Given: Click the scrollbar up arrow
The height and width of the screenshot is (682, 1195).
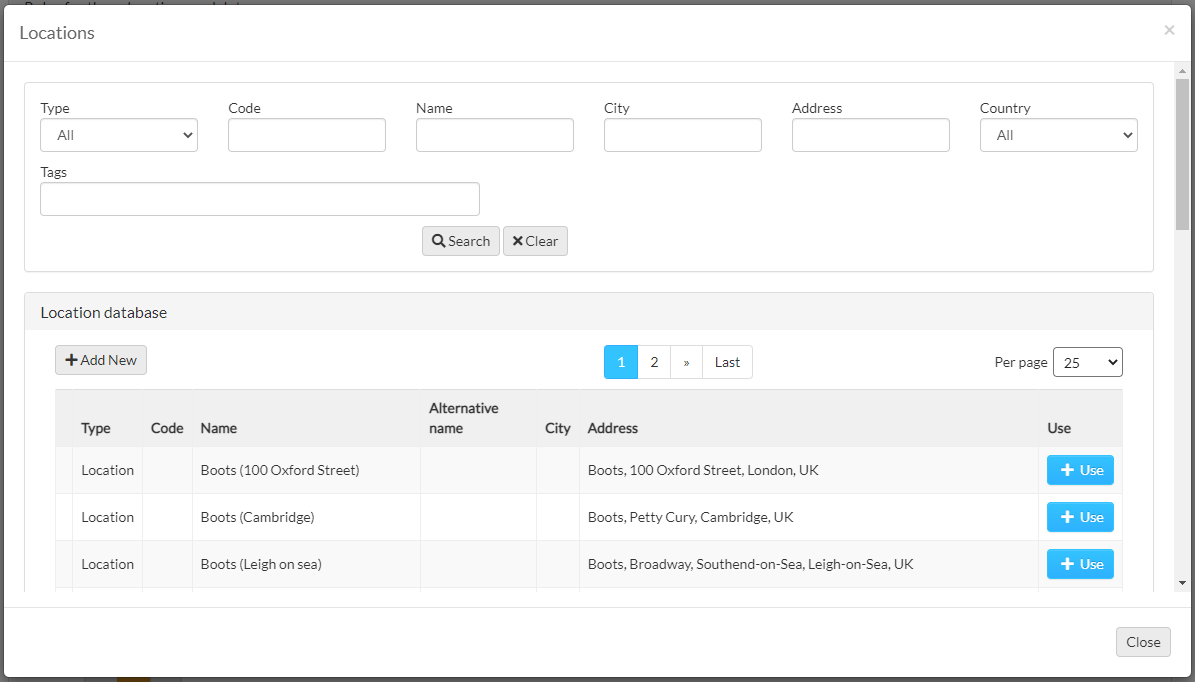Looking at the screenshot, I should [1182, 71].
